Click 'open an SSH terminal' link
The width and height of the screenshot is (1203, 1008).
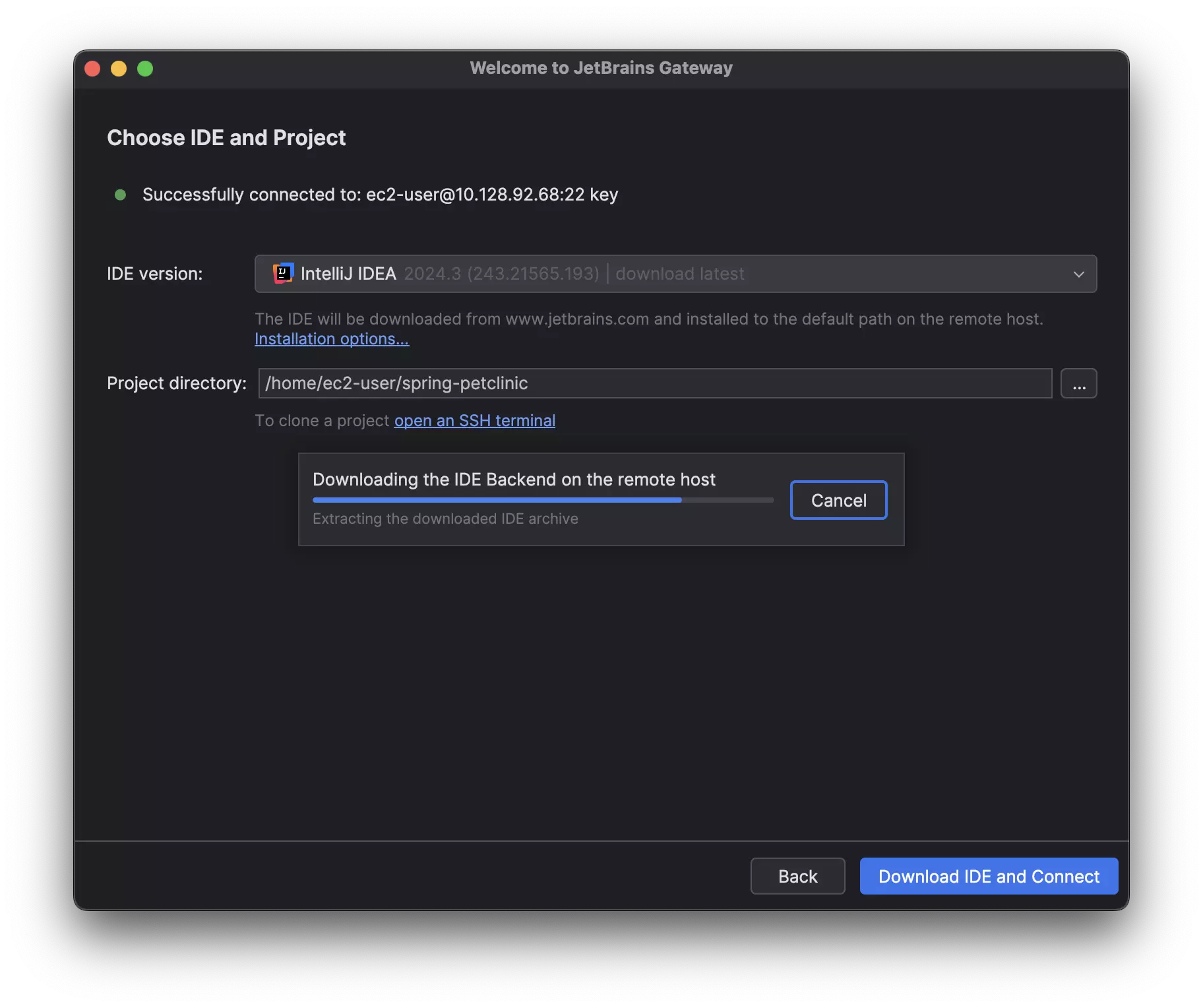[474, 420]
